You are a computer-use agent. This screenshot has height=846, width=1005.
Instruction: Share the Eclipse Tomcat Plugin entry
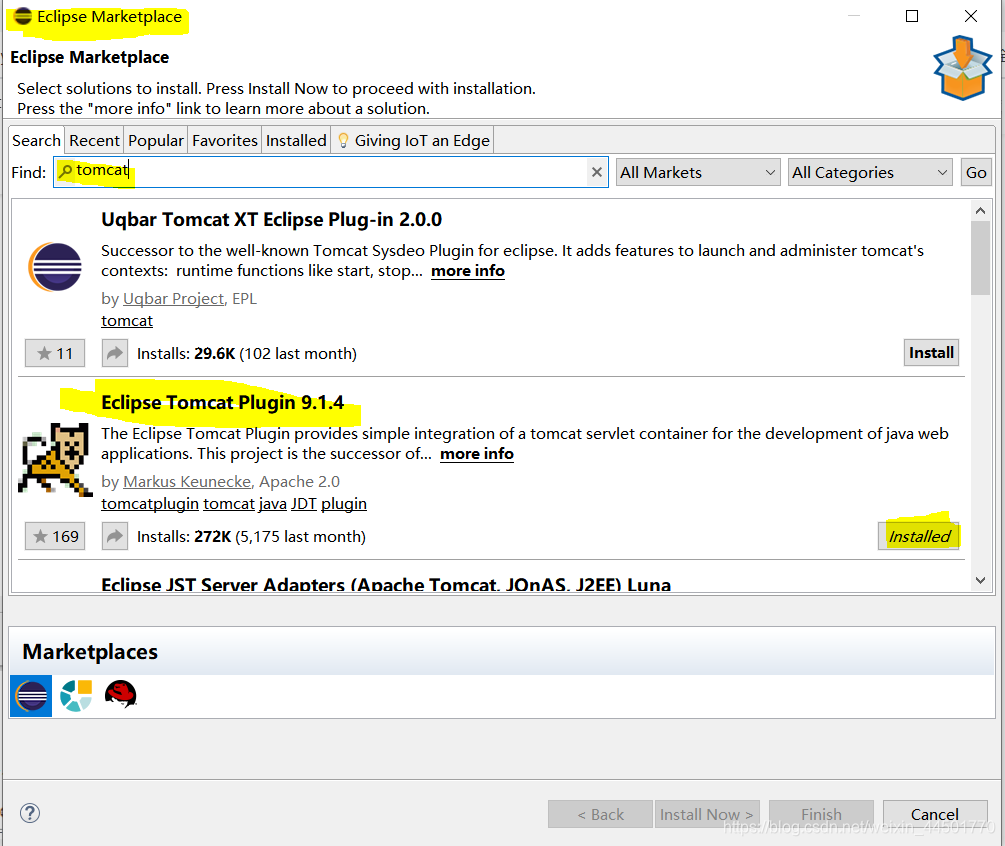coord(114,536)
